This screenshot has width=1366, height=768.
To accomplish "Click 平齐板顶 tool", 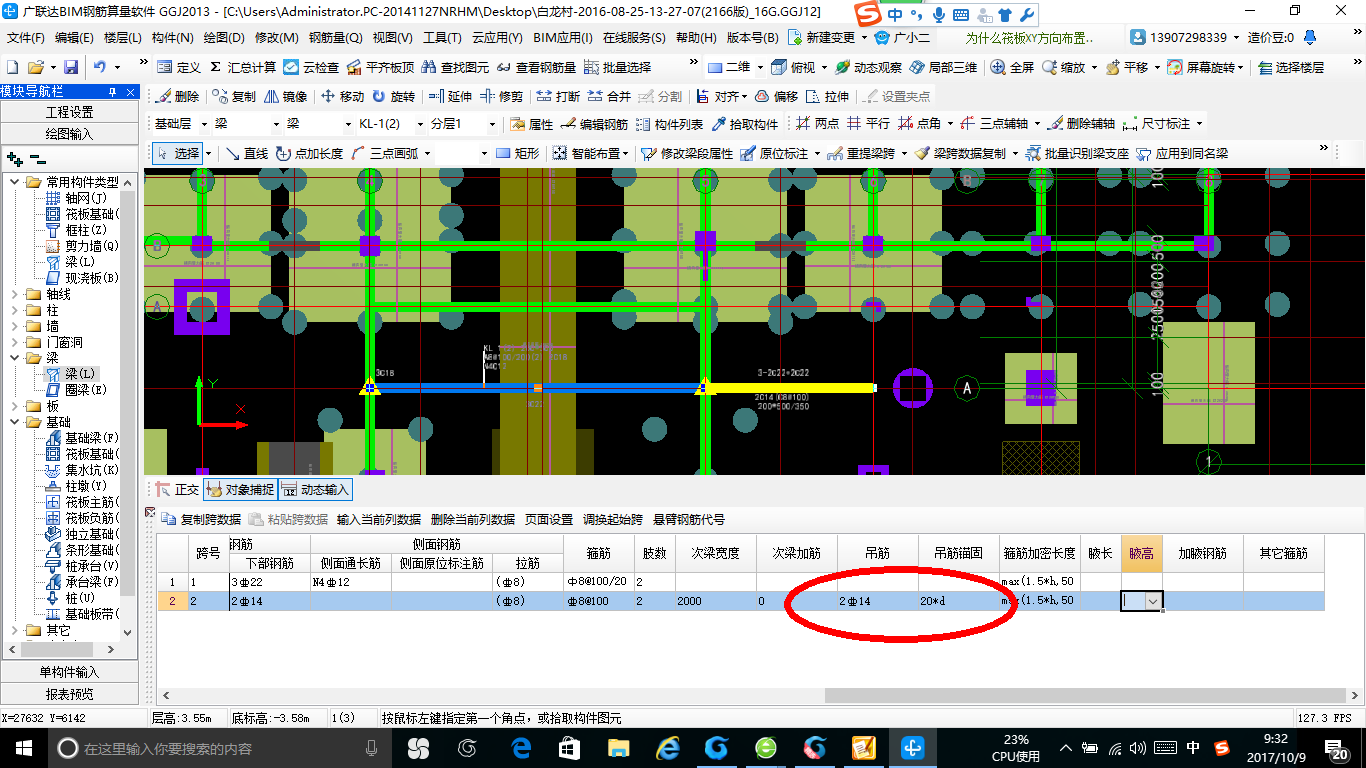I will [x=380, y=67].
